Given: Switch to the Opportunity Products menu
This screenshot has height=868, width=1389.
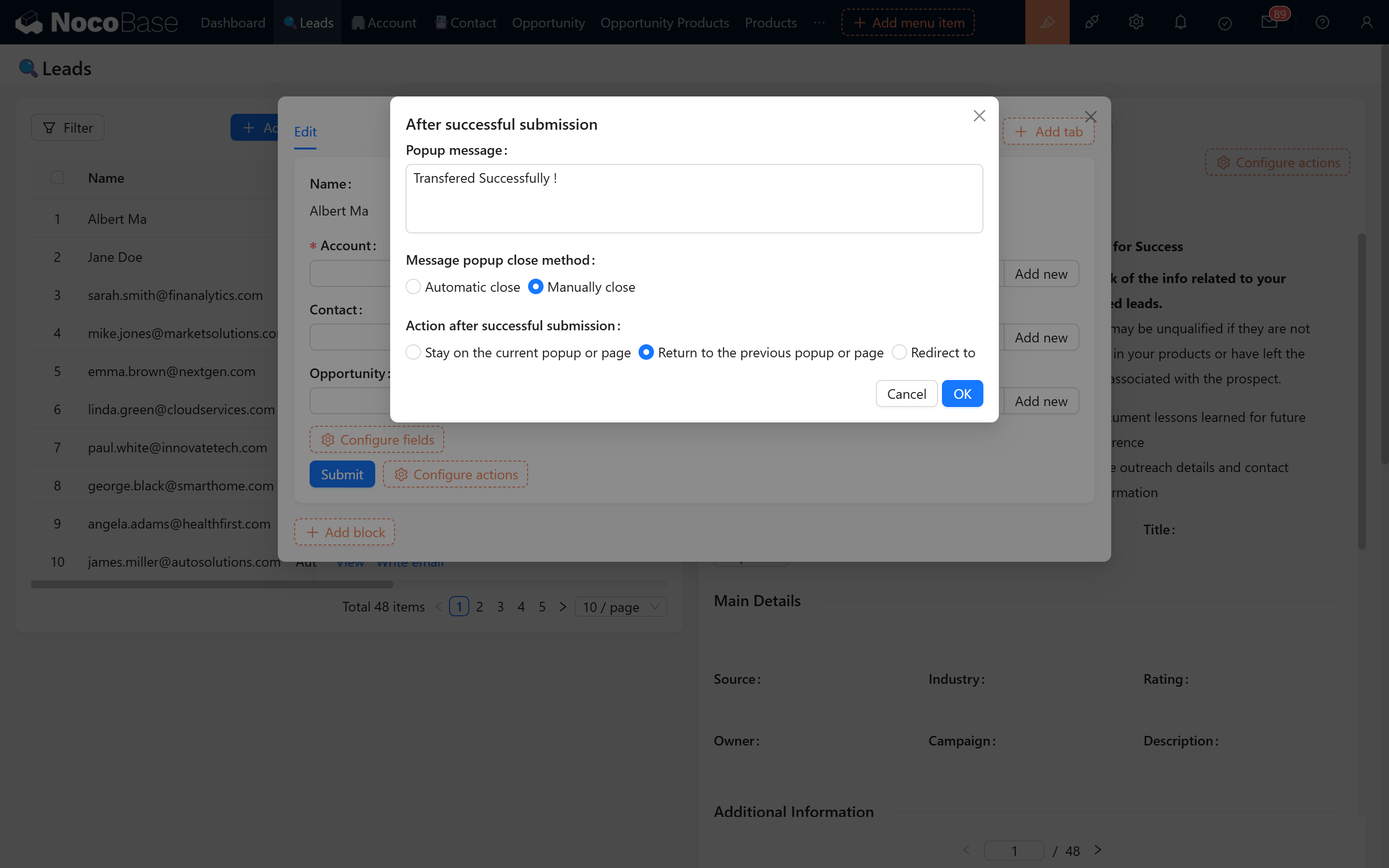Looking at the screenshot, I should pos(664,23).
